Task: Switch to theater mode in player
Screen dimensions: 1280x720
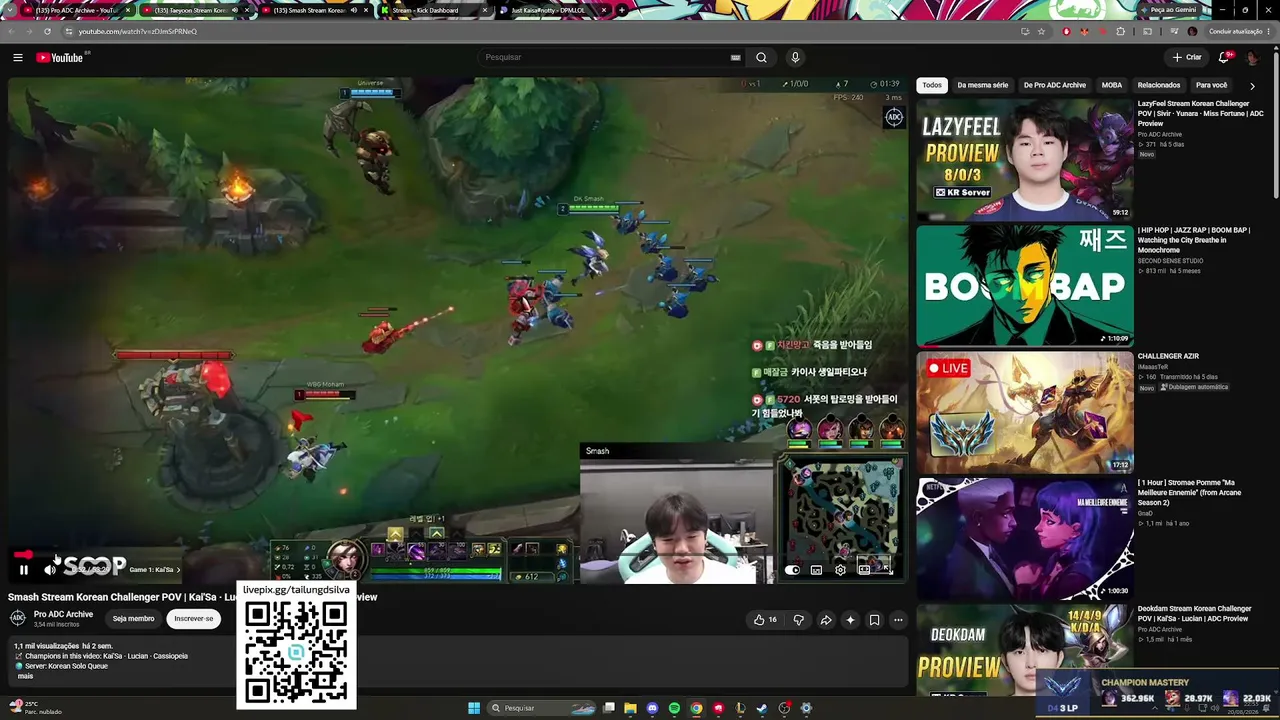Action: tap(864, 570)
